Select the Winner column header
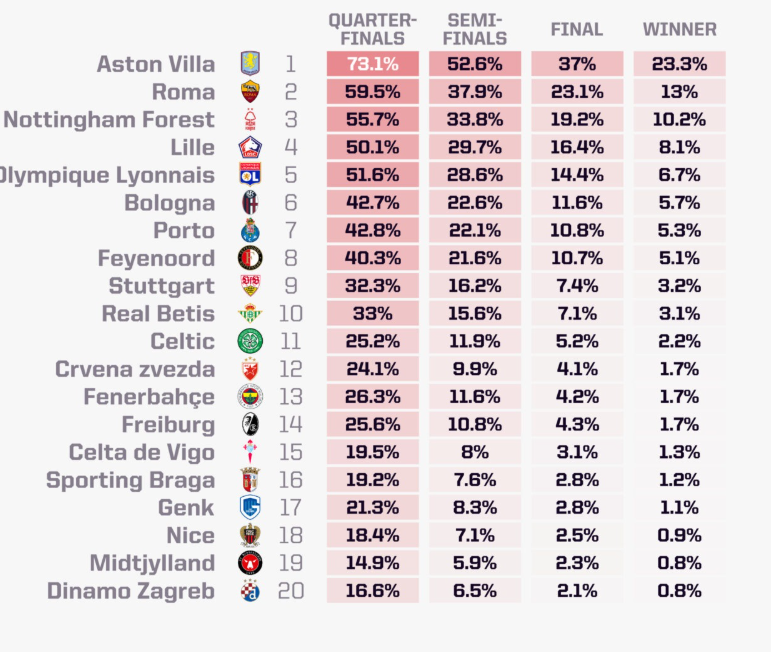The height and width of the screenshot is (652, 771). pos(680,30)
